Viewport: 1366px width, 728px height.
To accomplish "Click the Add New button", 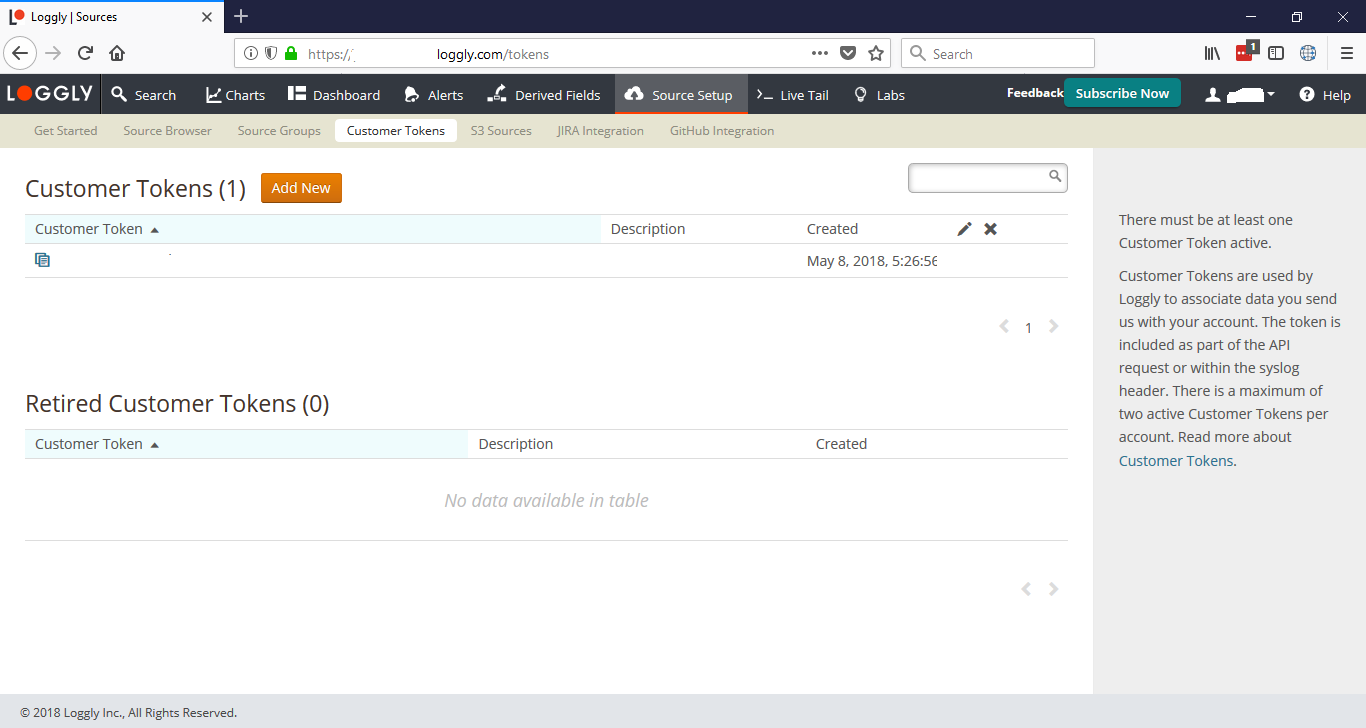I will pos(301,188).
